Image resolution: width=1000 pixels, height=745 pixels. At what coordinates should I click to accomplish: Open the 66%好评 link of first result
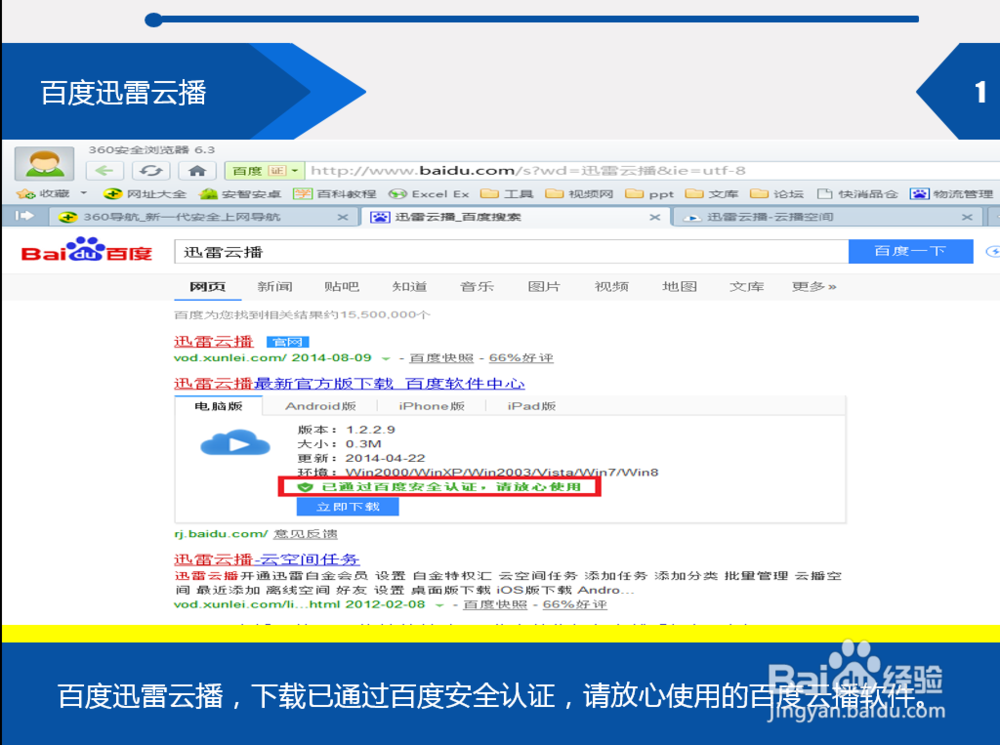tap(521, 358)
